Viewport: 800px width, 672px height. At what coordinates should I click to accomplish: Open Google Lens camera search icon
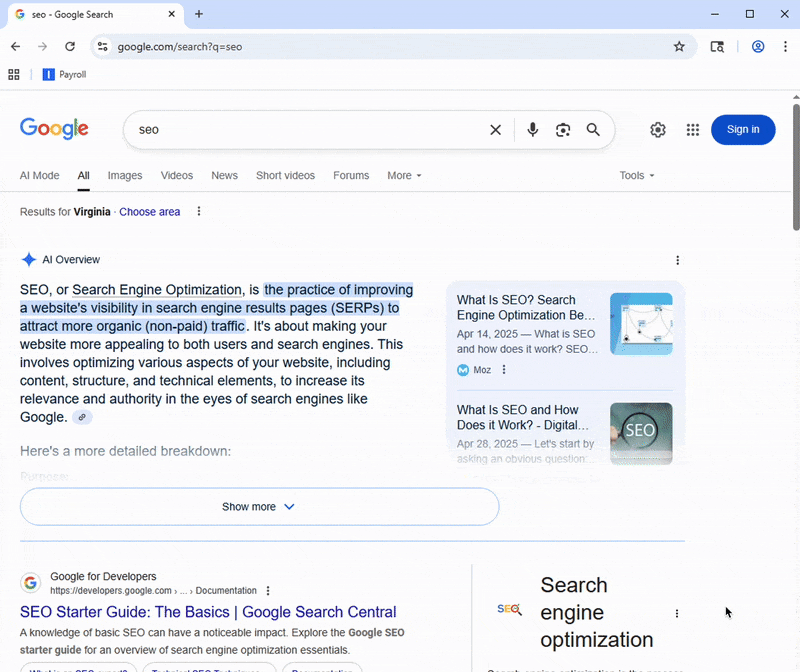(563, 130)
